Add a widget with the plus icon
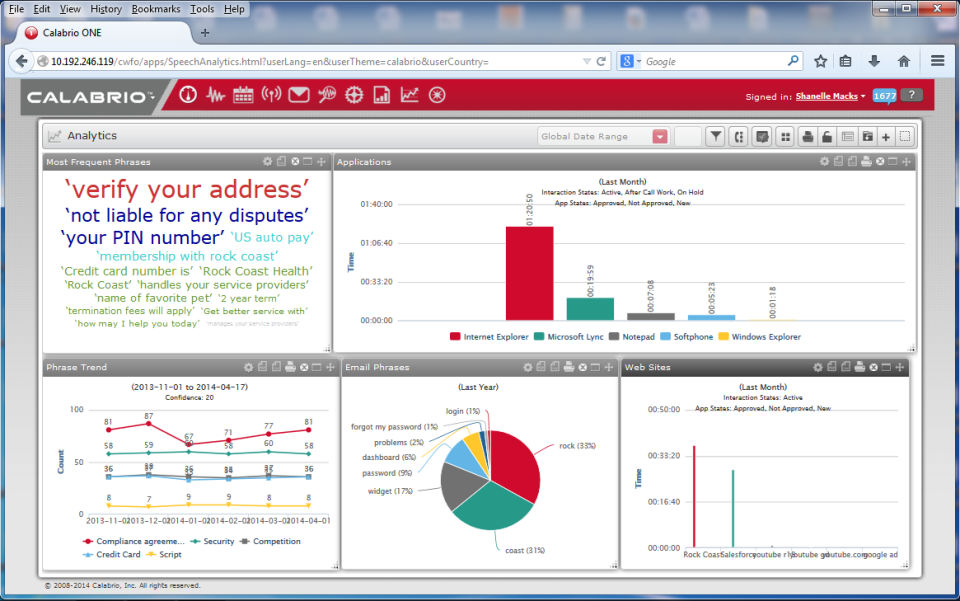The width and height of the screenshot is (960, 601). [x=885, y=137]
